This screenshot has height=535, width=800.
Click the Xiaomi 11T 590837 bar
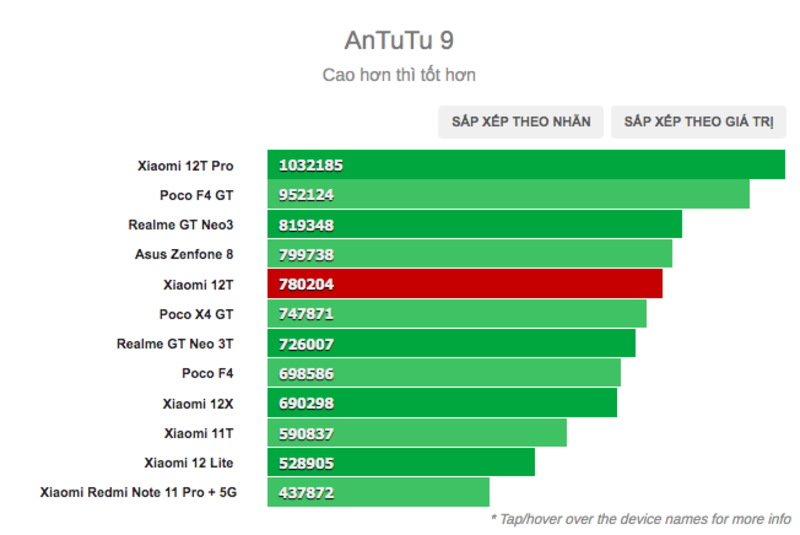(x=416, y=433)
